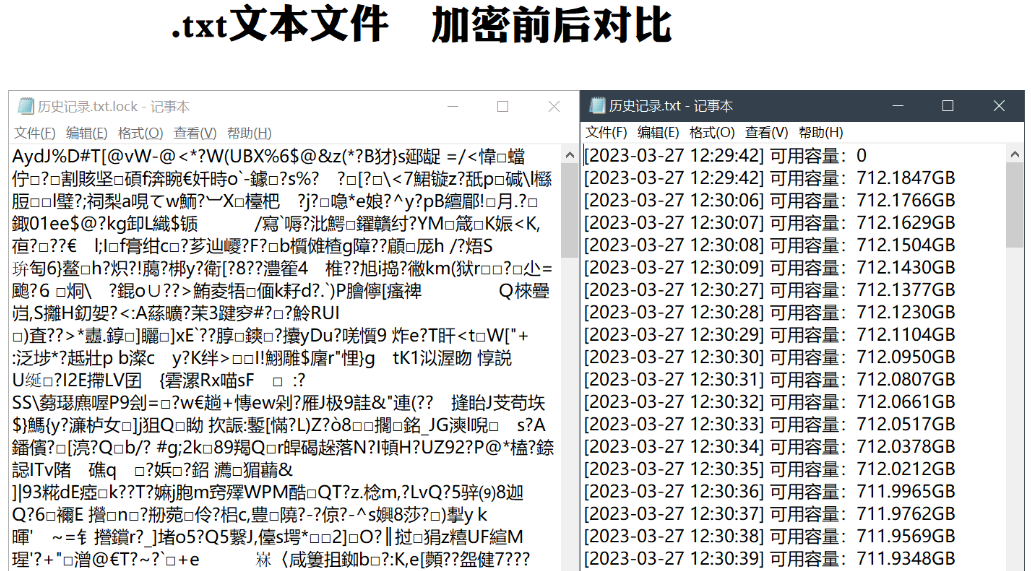Expand 查看(V) menu in the .lock window
The height and width of the screenshot is (571, 1031).
pos(194,133)
